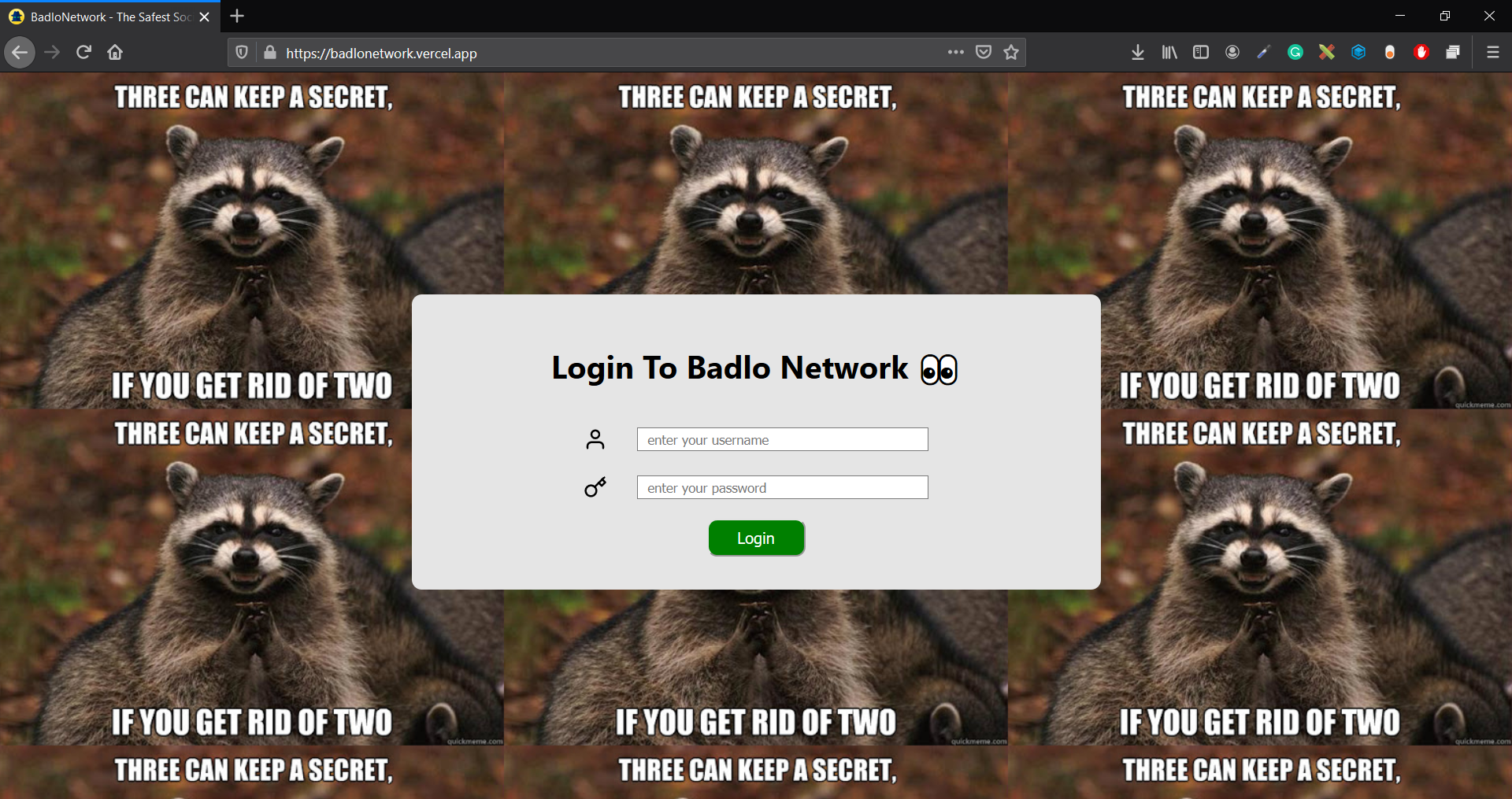Open page actions three-dot menu

click(956, 53)
